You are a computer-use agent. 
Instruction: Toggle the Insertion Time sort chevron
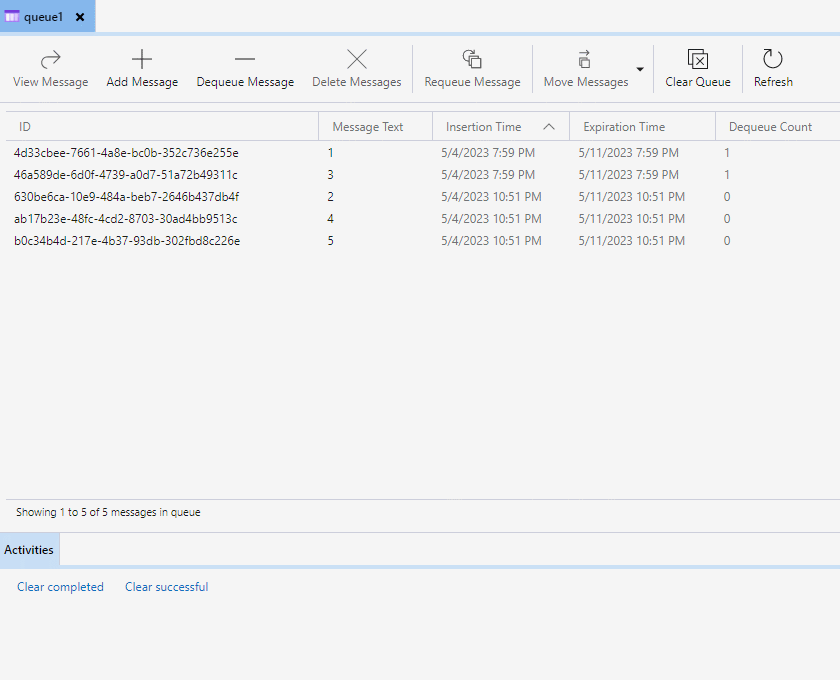pyautogui.click(x=547, y=126)
